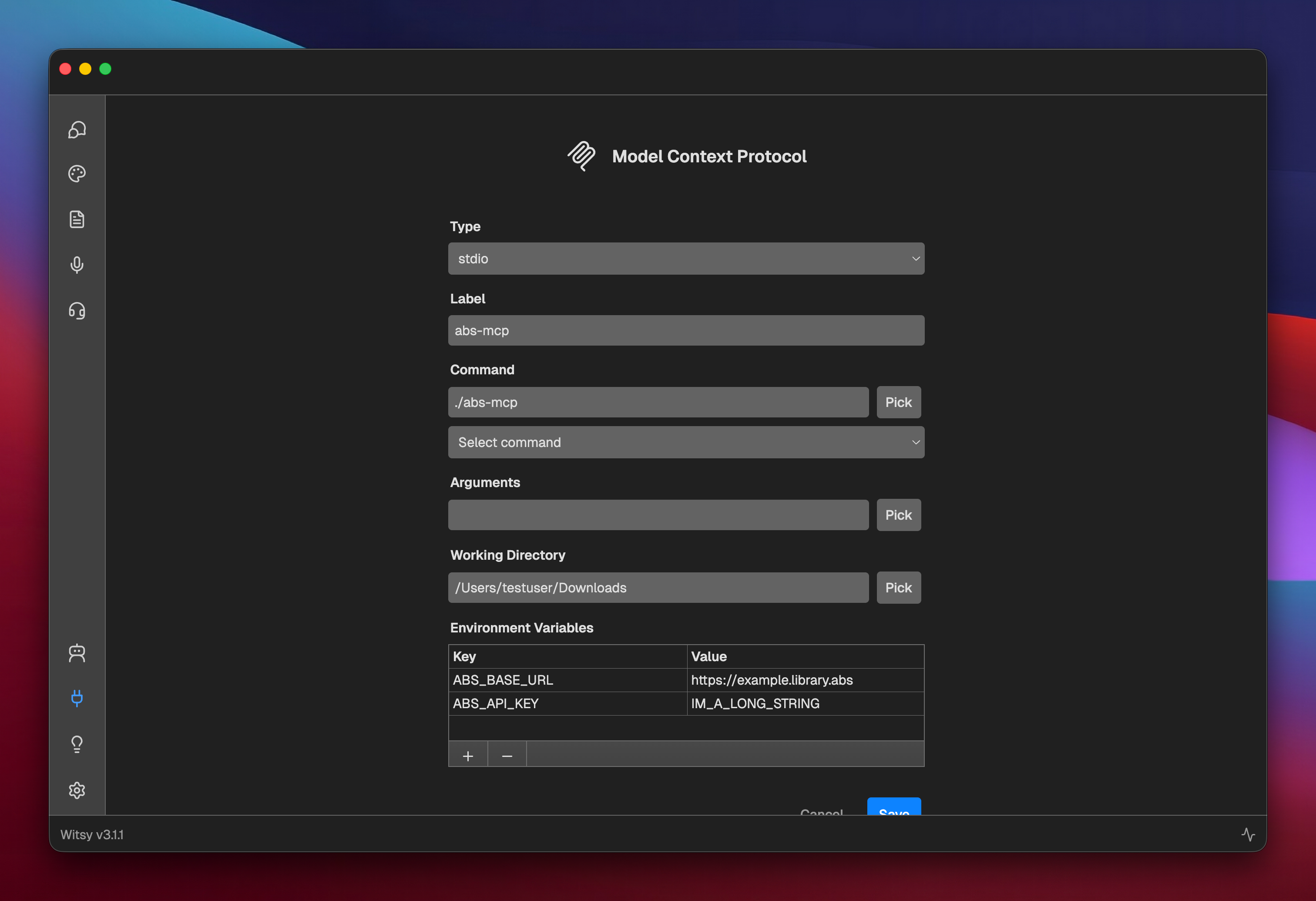1316x901 pixels.
Task: Select the ABS_API_KEY variable row
Action: (566, 703)
